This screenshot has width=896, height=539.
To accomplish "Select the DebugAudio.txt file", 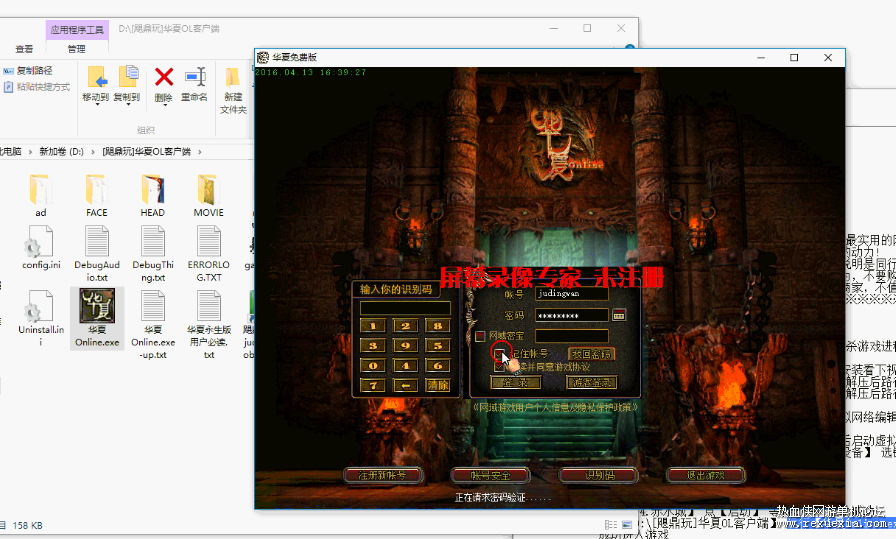I will click(97, 254).
